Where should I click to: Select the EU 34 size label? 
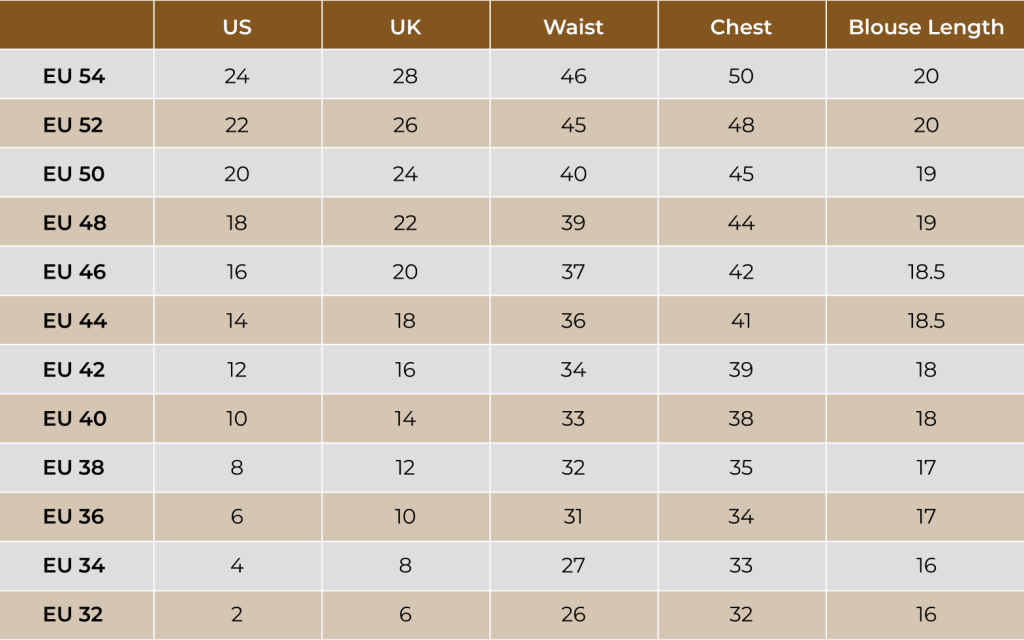74,566
